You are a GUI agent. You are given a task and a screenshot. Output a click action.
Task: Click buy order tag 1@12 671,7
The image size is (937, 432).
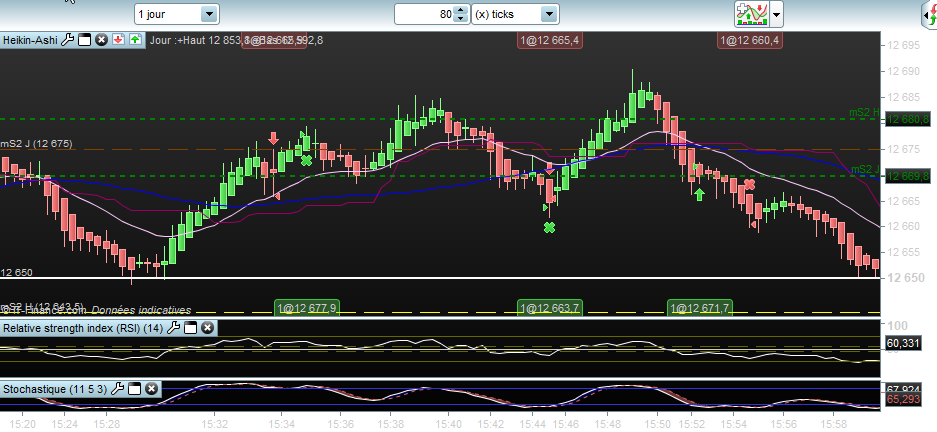pyautogui.click(x=700, y=308)
